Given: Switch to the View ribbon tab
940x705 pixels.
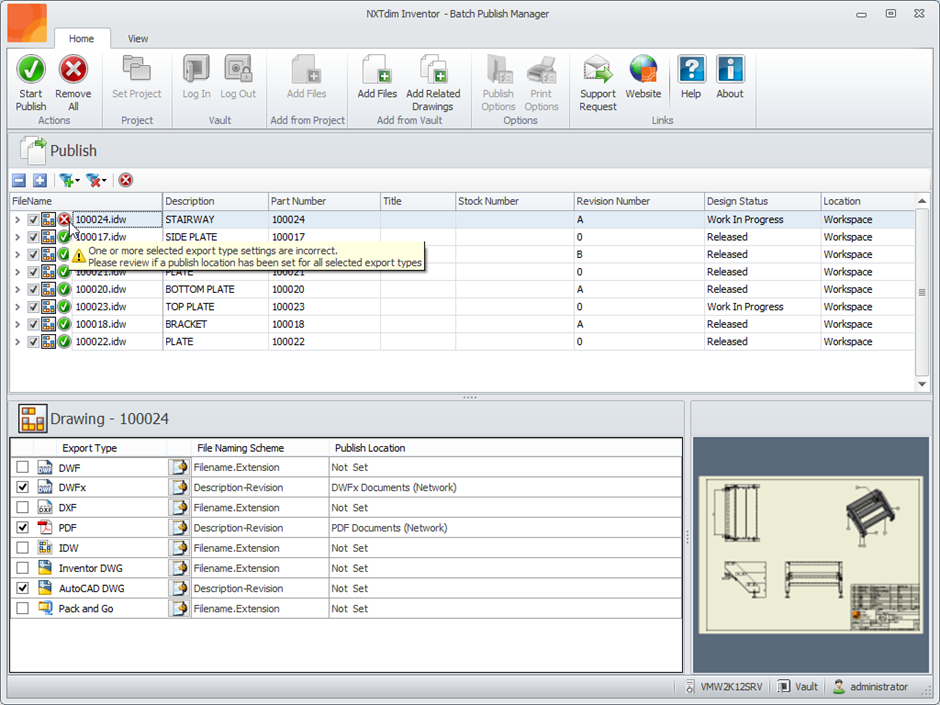Looking at the screenshot, I should (x=138, y=38).
